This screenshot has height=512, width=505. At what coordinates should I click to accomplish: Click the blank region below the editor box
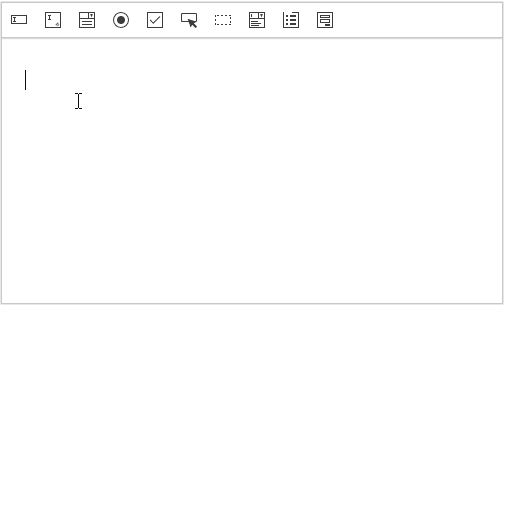[252, 407]
